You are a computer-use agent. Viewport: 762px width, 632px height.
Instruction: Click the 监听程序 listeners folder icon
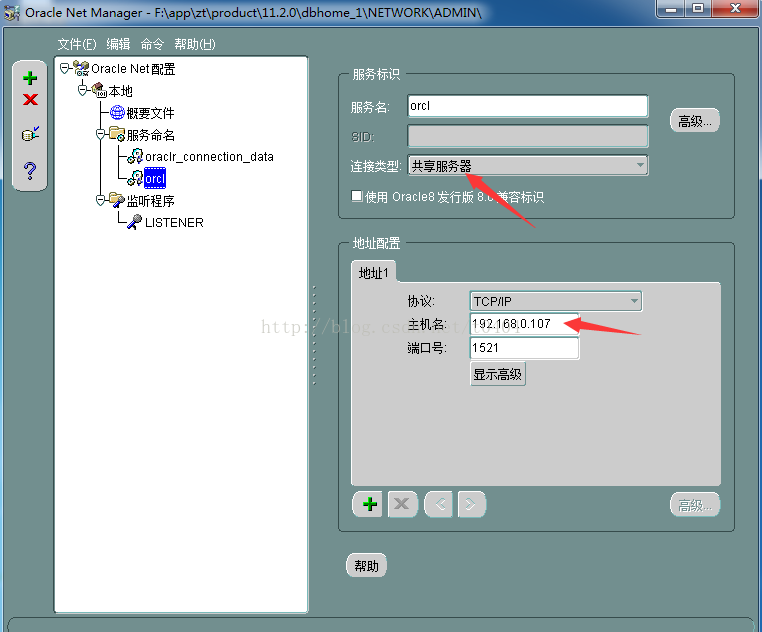coord(117,200)
